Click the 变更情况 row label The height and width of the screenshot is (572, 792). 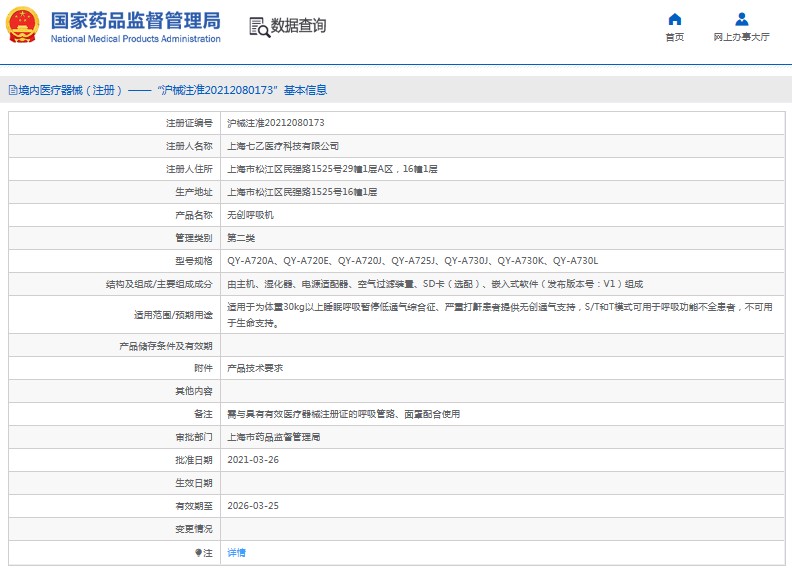click(x=194, y=529)
